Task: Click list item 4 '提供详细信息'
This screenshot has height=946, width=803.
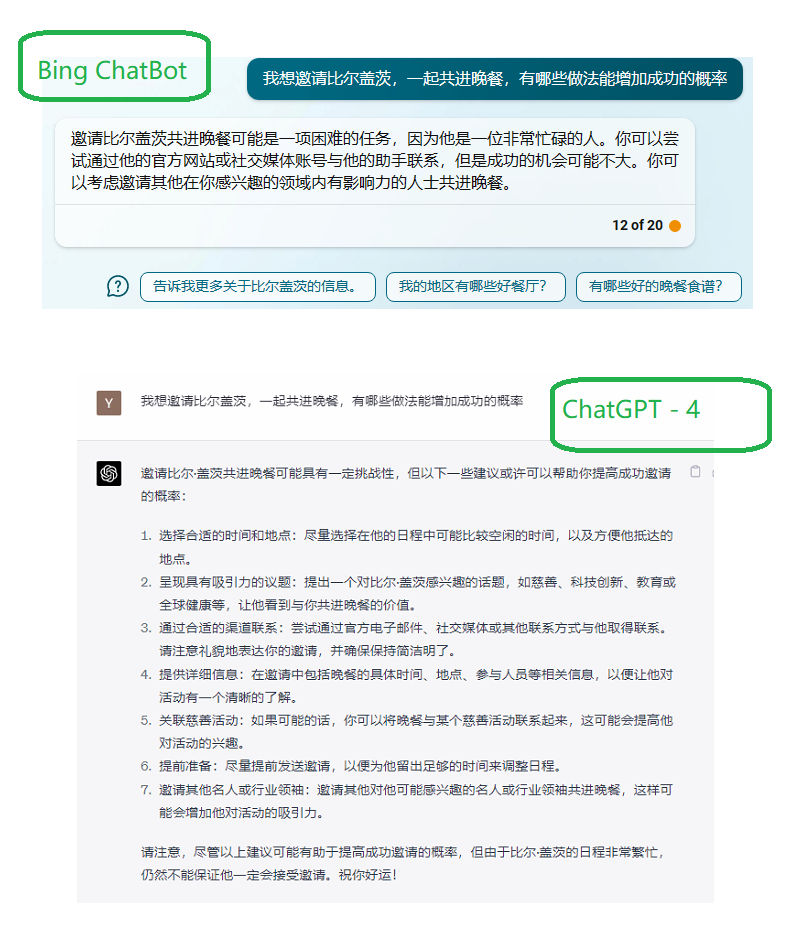Action: pos(198,675)
